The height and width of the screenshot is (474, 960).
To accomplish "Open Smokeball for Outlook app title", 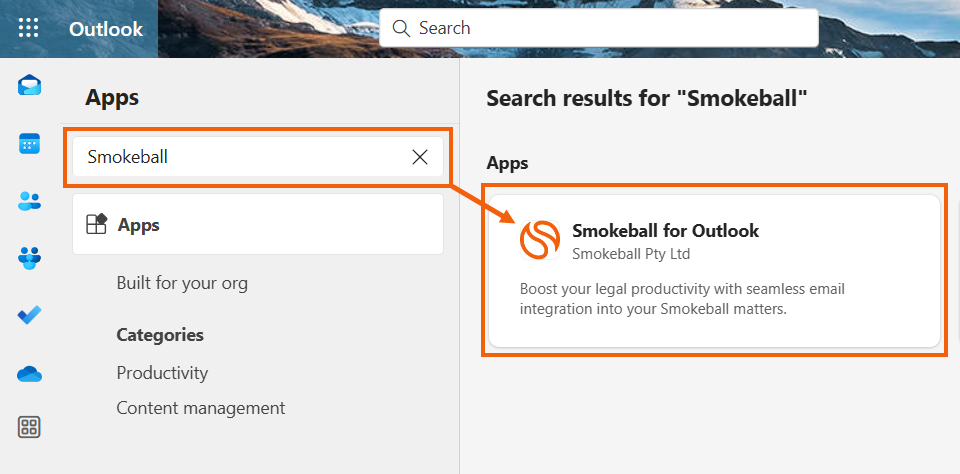I will [x=665, y=231].
